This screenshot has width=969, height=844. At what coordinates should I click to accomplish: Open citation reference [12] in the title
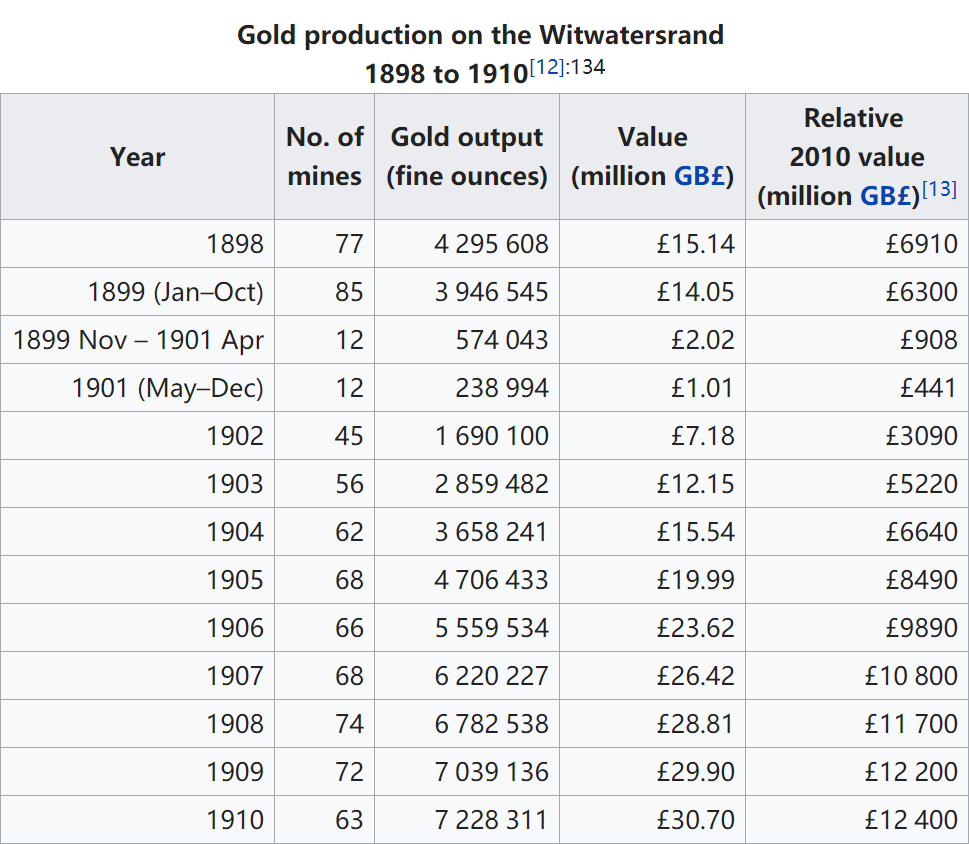pyautogui.click(x=547, y=69)
